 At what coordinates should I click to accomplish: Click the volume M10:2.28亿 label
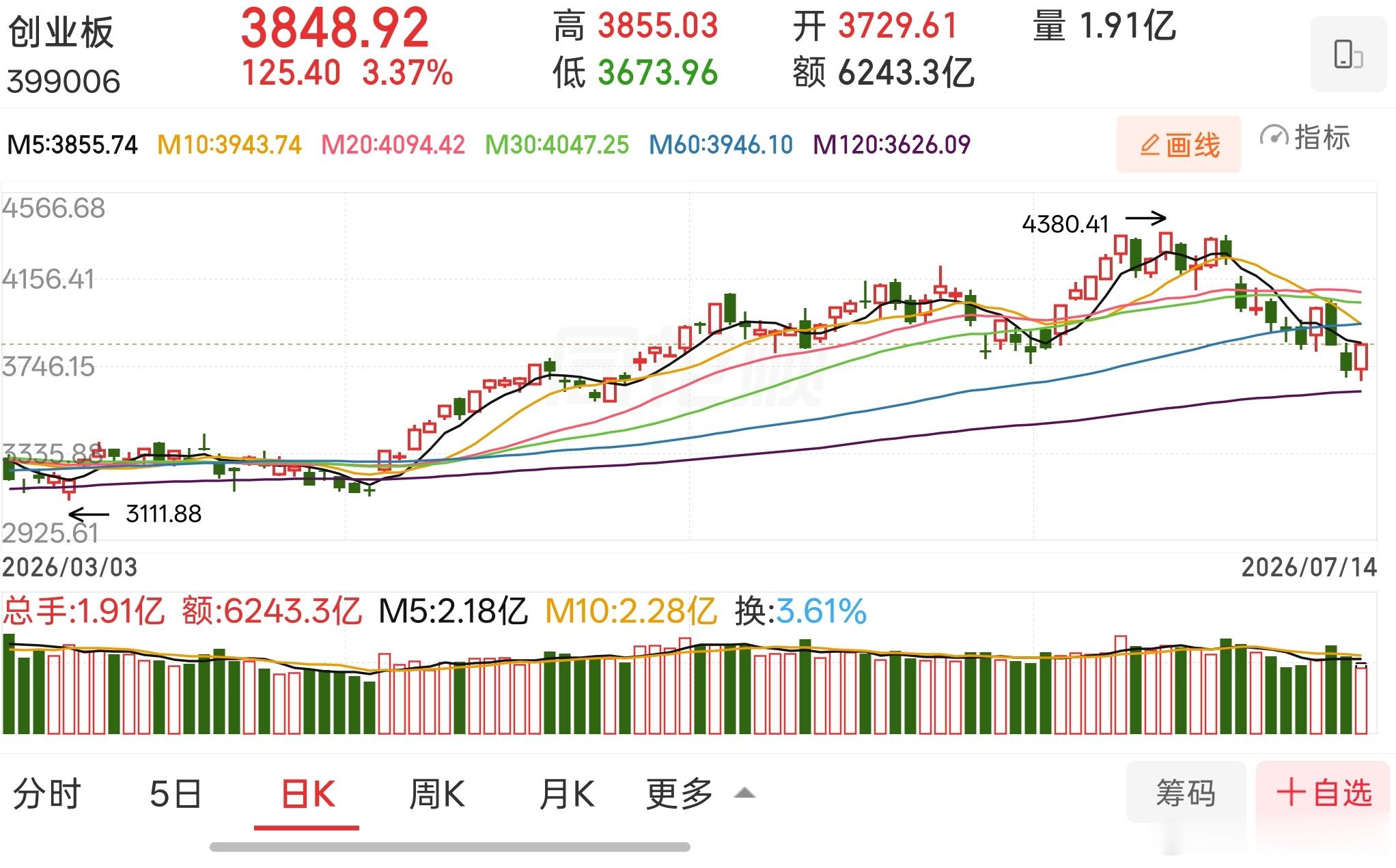pos(631,611)
